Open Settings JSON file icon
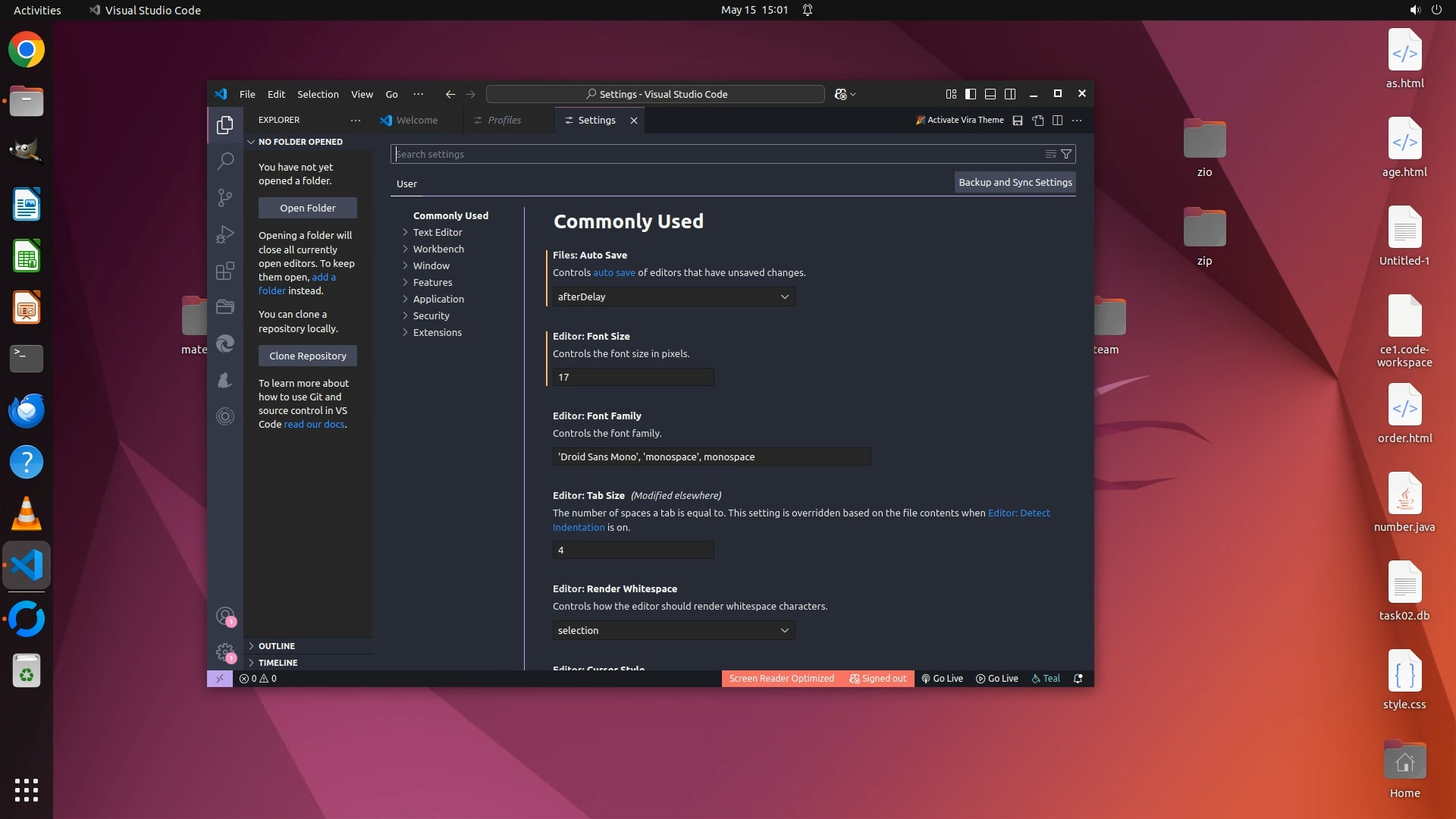The width and height of the screenshot is (1456, 819). tap(1038, 120)
